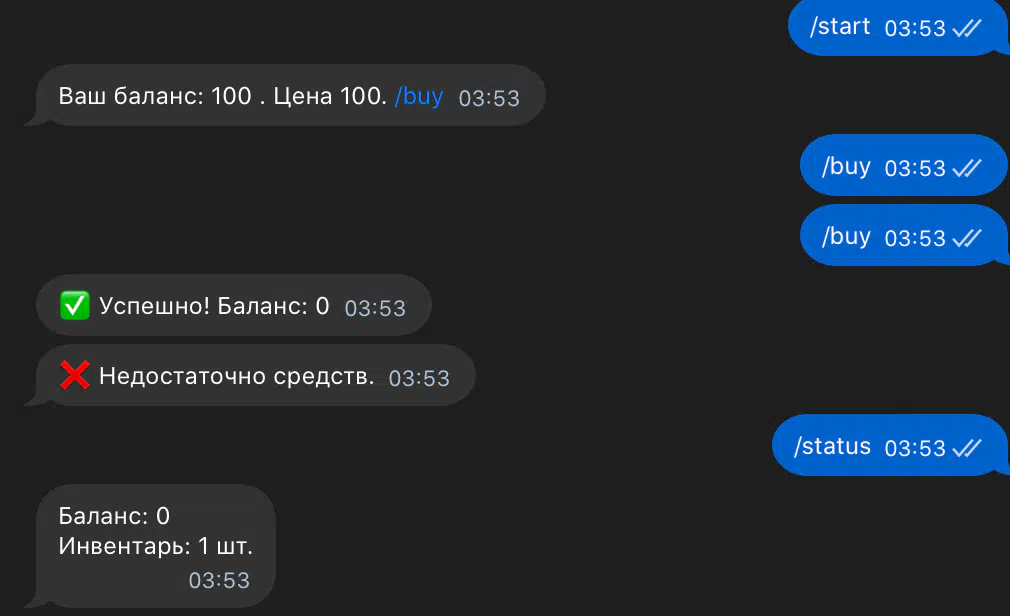Click the /buy command link in bot message

point(419,97)
